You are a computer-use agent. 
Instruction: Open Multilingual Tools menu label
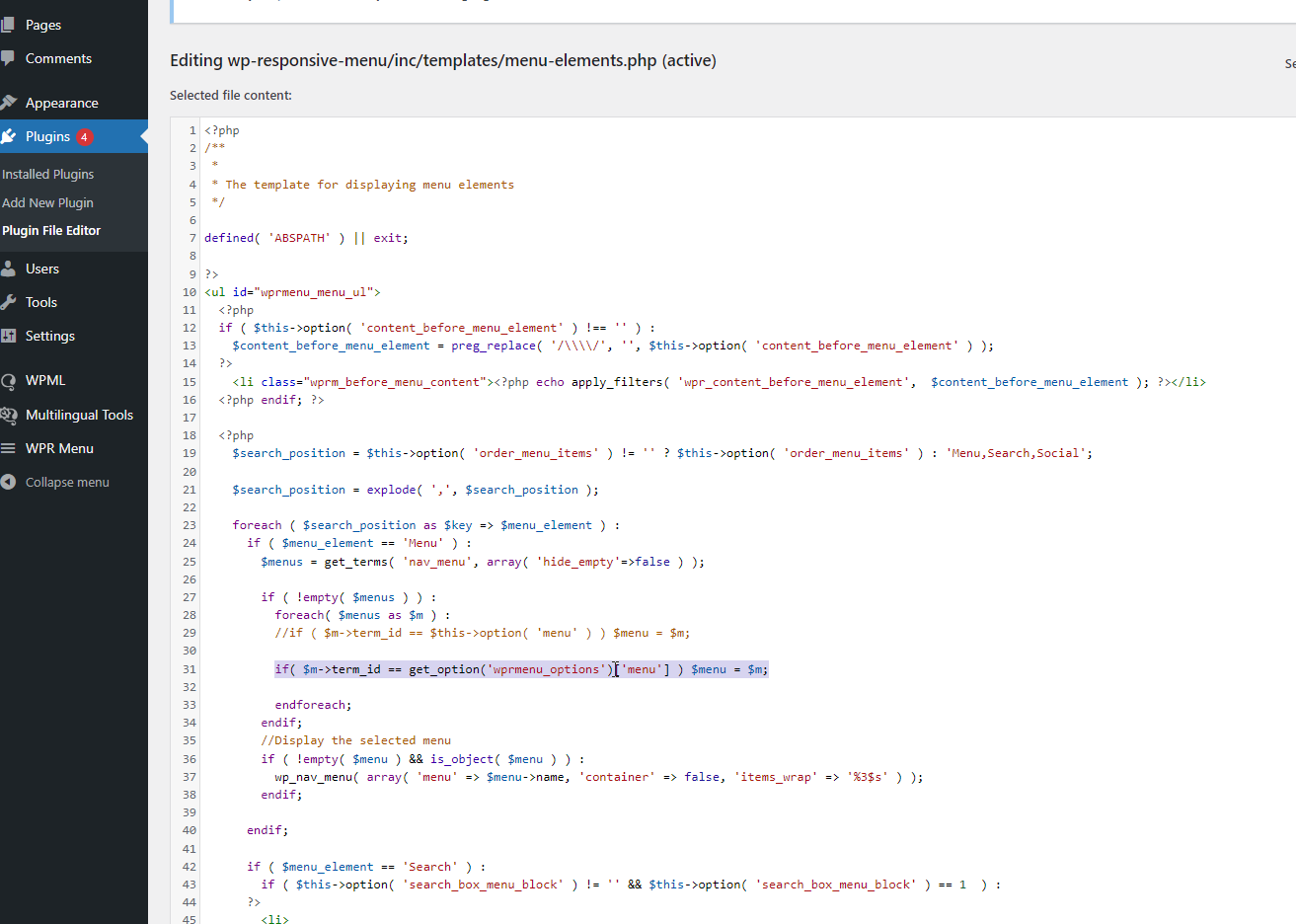pyautogui.click(x=79, y=415)
